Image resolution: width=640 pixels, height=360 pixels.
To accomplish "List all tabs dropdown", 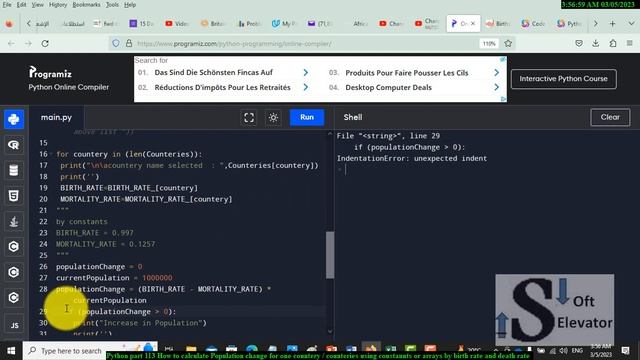I will coord(631,24).
